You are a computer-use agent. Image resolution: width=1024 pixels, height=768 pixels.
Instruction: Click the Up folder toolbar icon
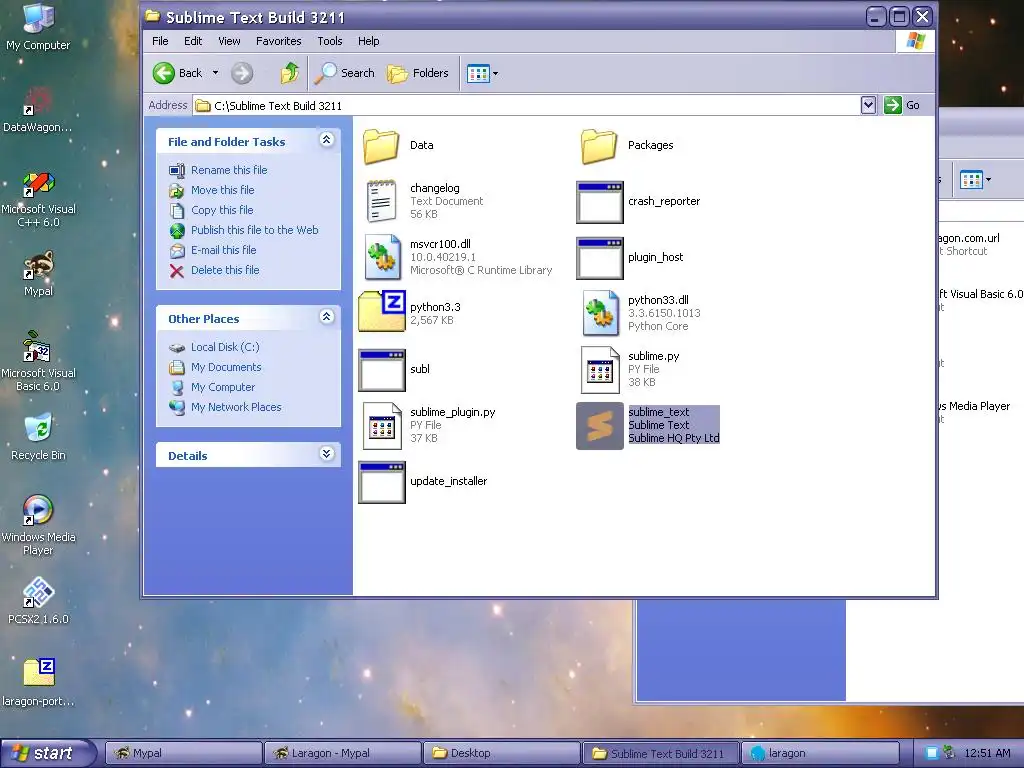tap(289, 73)
